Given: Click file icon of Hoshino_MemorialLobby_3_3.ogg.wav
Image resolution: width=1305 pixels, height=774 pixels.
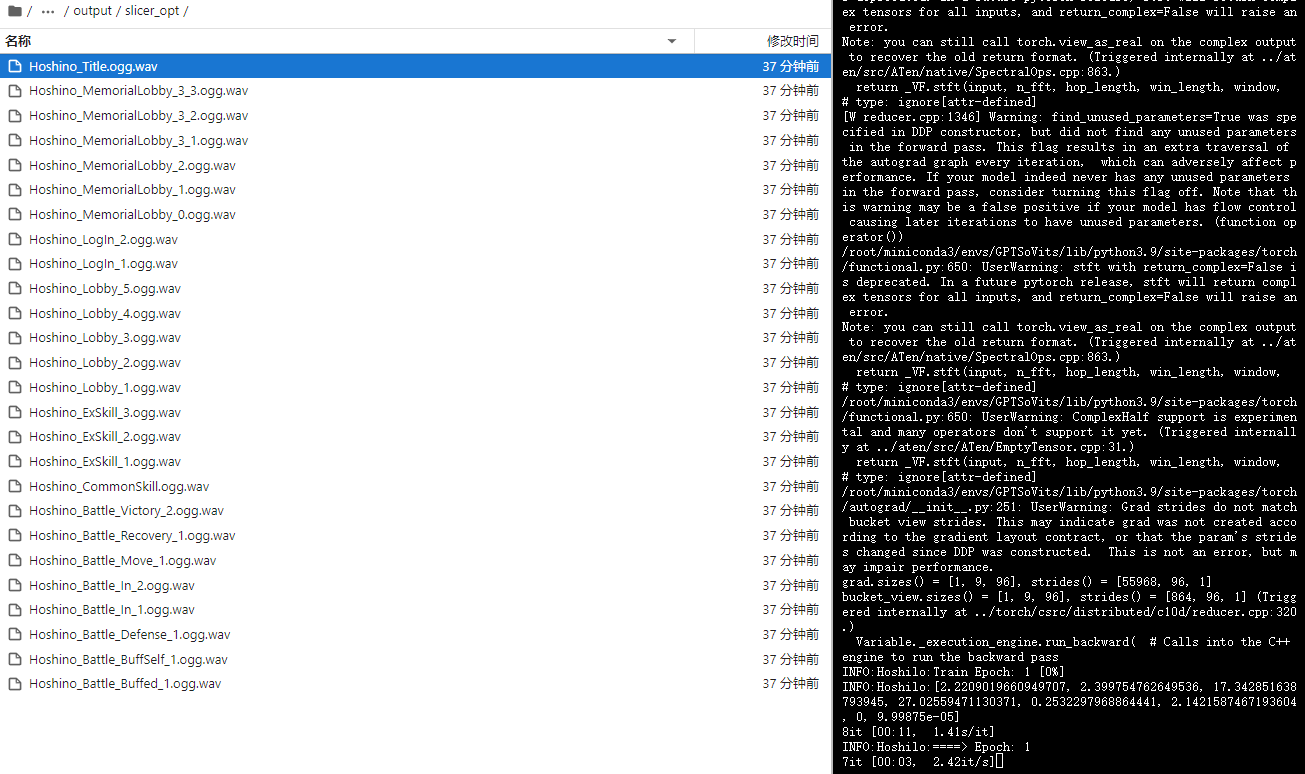Looking at the screenshot, I should tap(15, 91).
